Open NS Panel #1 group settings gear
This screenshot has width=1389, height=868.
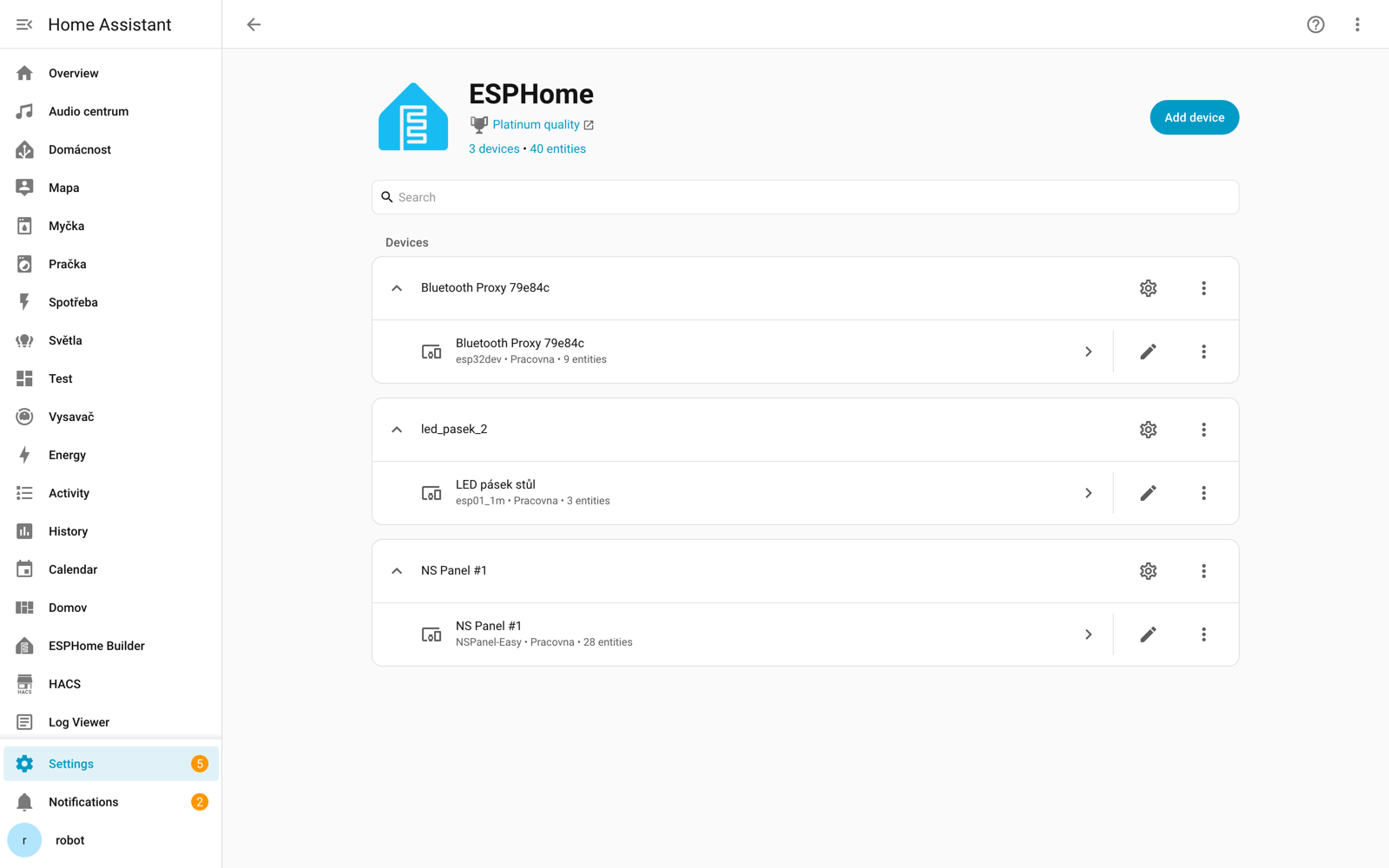[1149, 571]
